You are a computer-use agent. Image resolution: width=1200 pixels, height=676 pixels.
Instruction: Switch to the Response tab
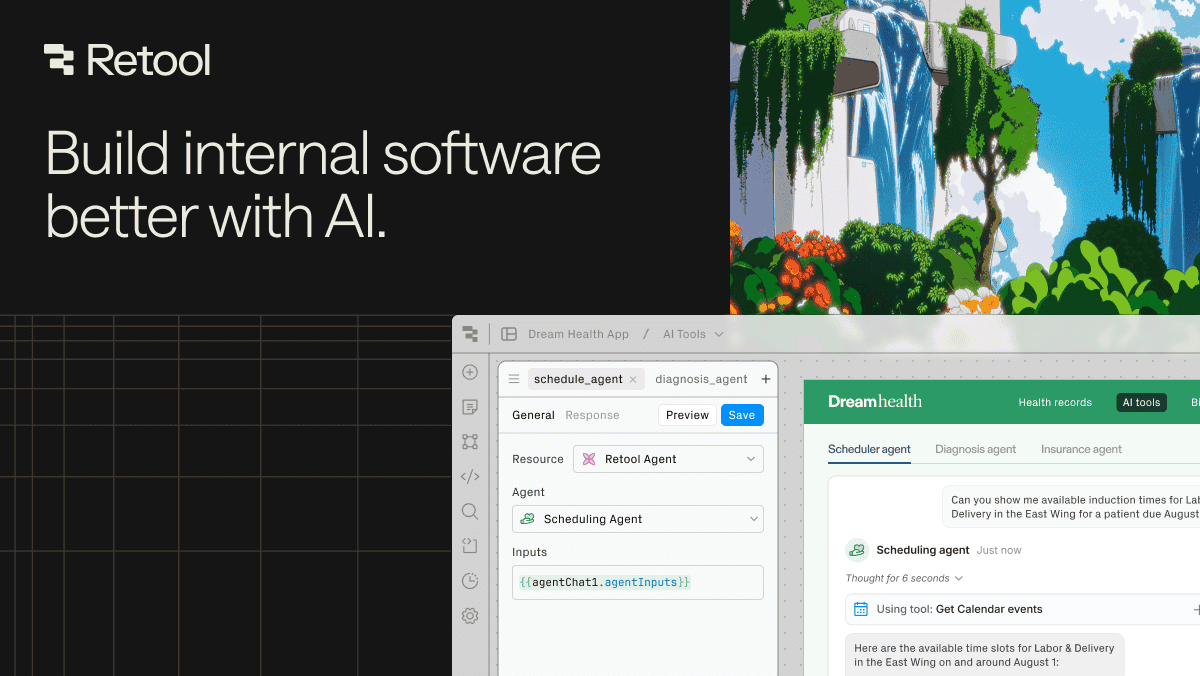[x=592, y=414]
